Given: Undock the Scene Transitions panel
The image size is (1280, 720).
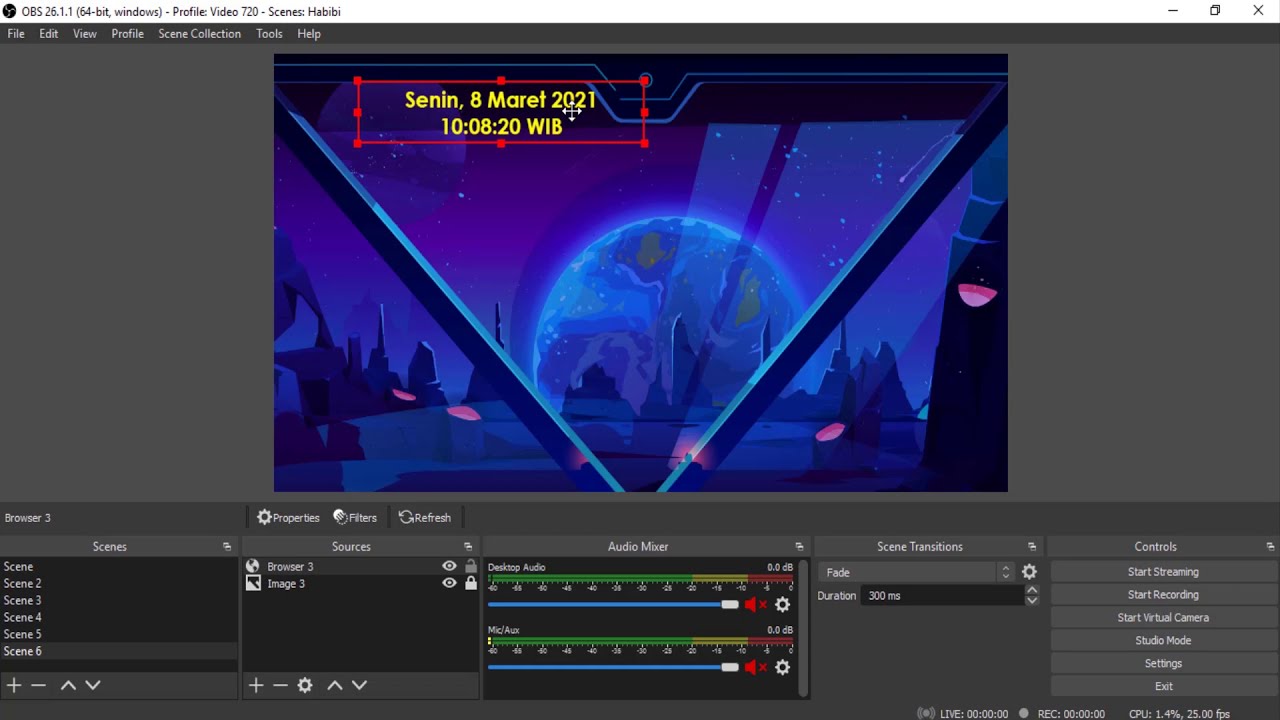Looking at the screenshot, I should pos(1032,547).
